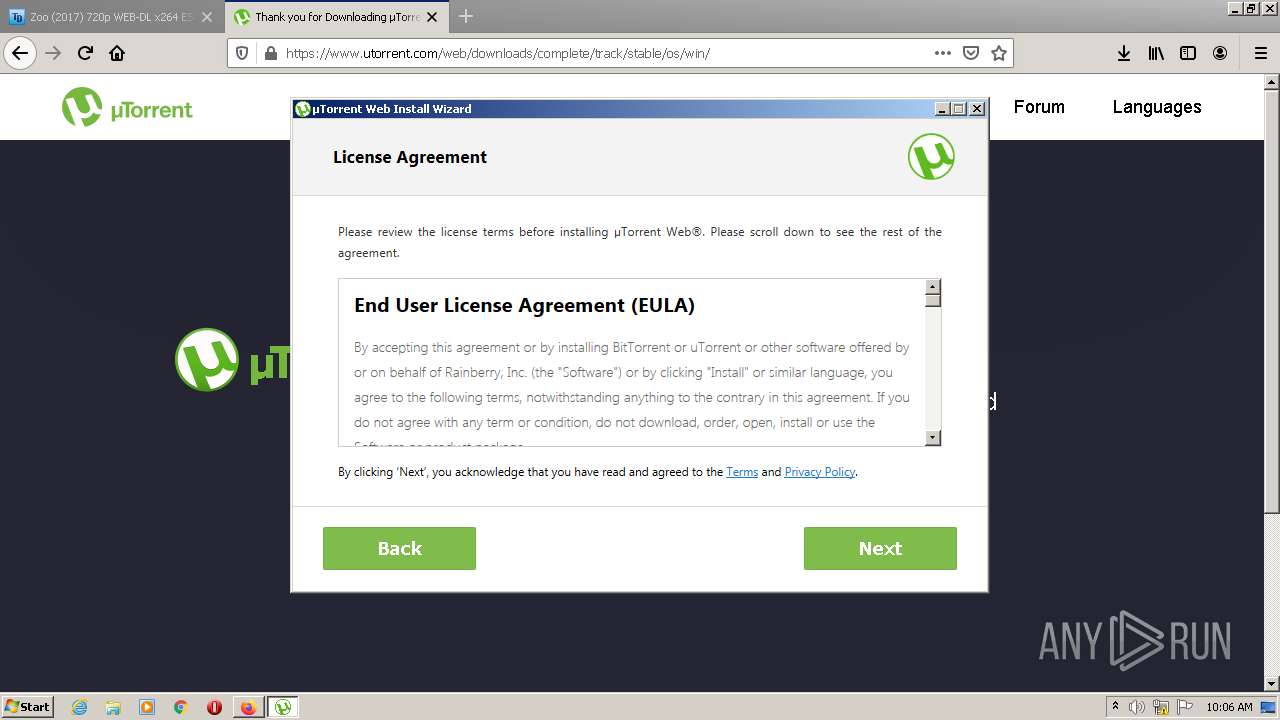
Task: Open Windows Explorer from taskbar
Action: point(113,707)
